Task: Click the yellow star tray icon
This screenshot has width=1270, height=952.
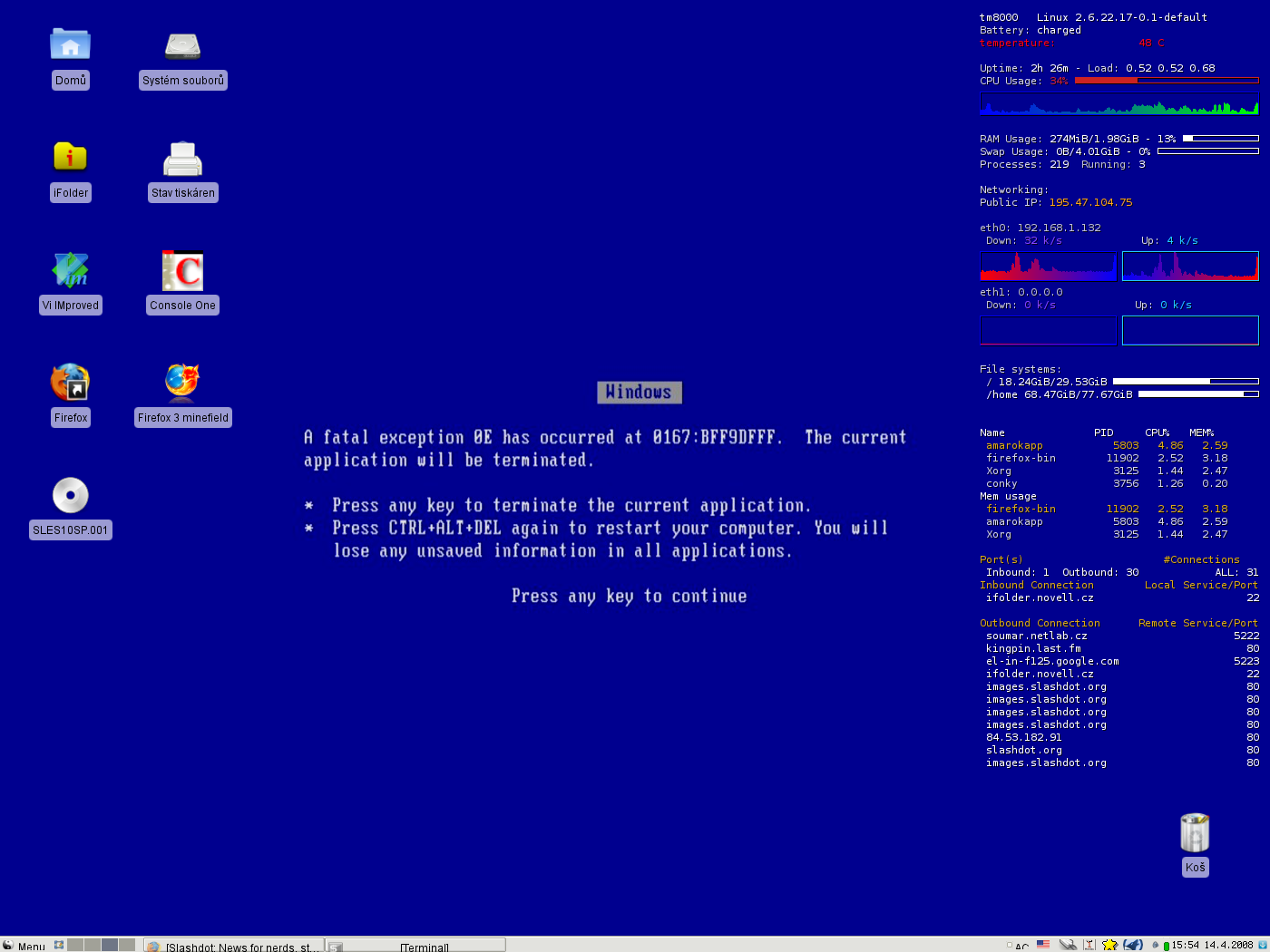Action: 1109,945
